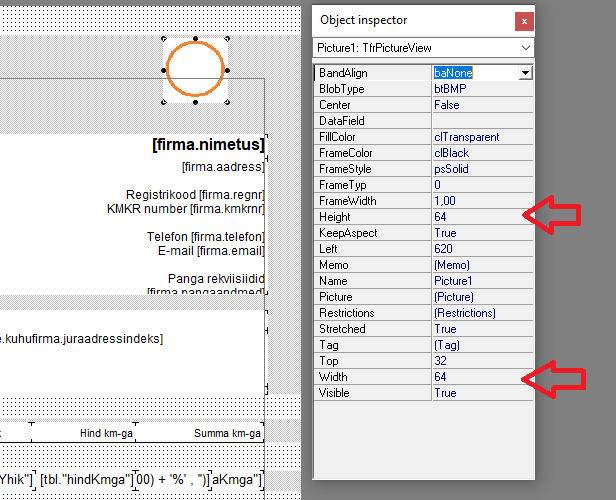Click the Width value 64
The image size is (616, 500).
click(482, 377)
